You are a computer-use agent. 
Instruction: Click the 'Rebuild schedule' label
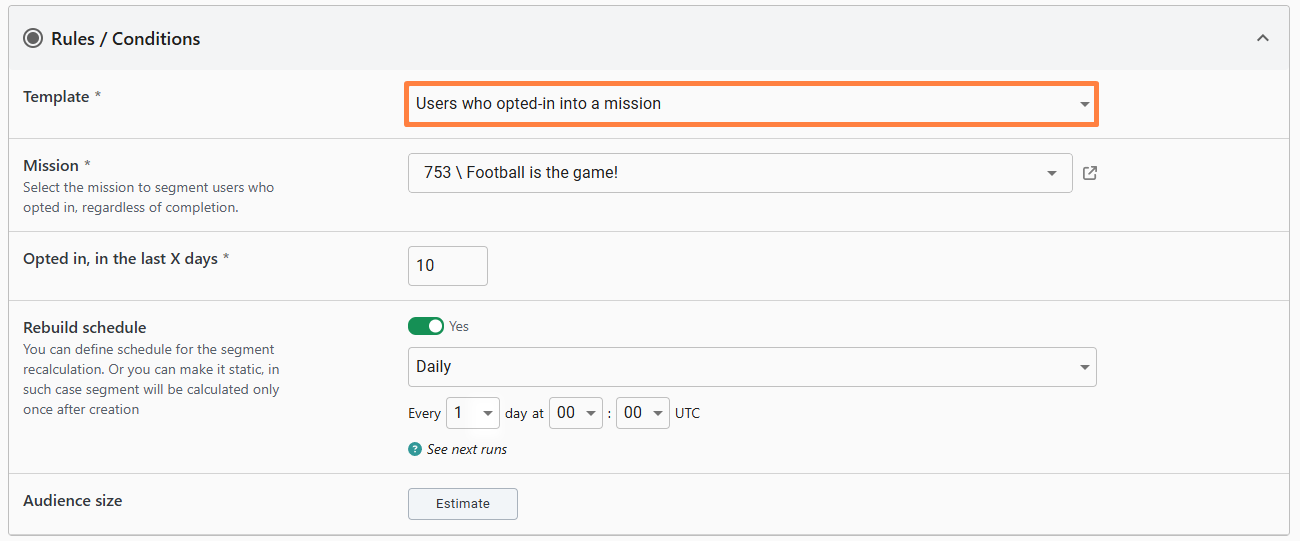point(85,328)
